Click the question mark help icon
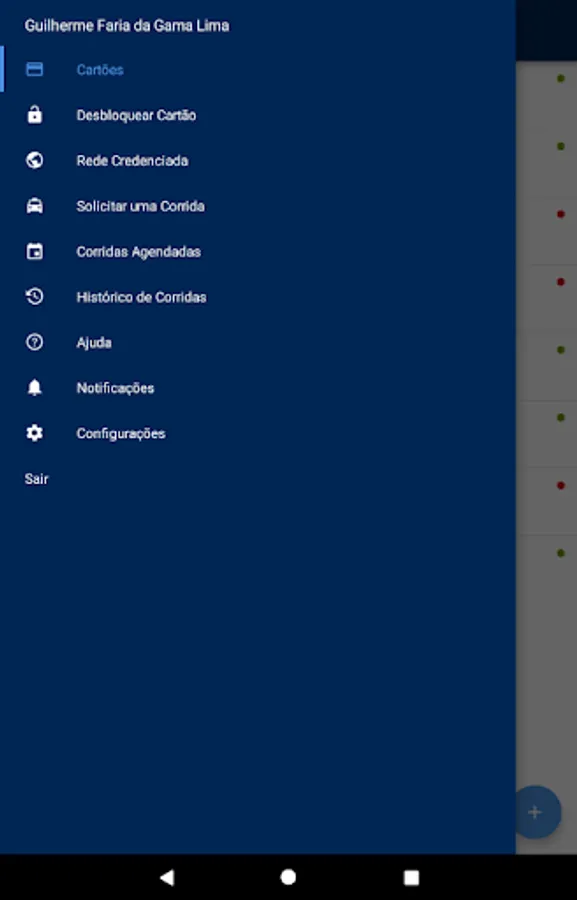The height and width of the screenshot is (900, 577). (x=34, y=342)
